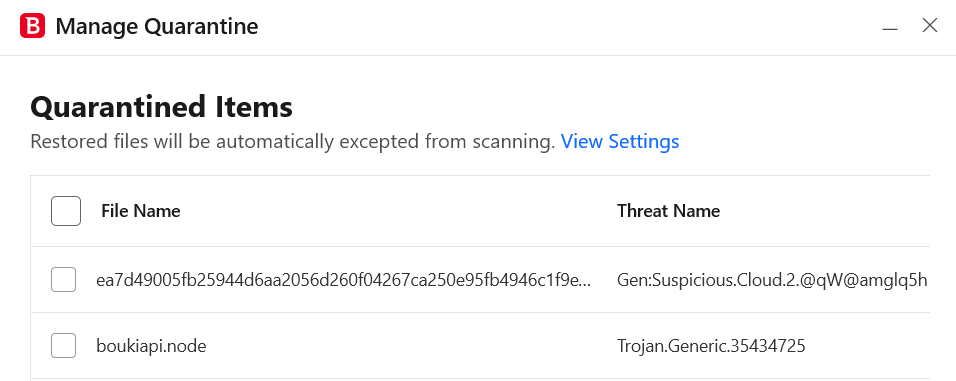
Task: Click the Gen:Suspicious.Cloud.2 threat name
Action: [772, 280]
